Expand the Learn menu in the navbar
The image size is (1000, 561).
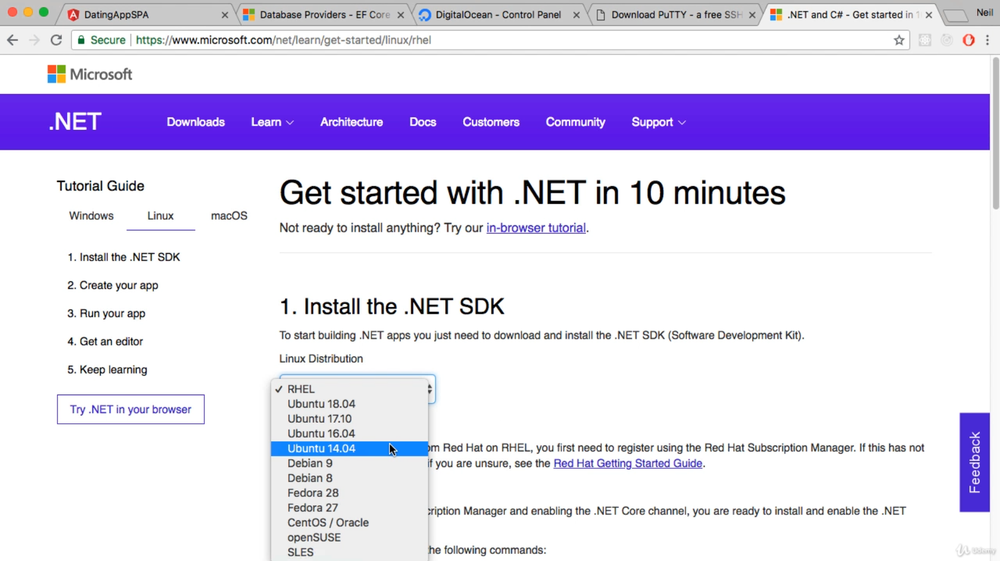tap(272, 122)
